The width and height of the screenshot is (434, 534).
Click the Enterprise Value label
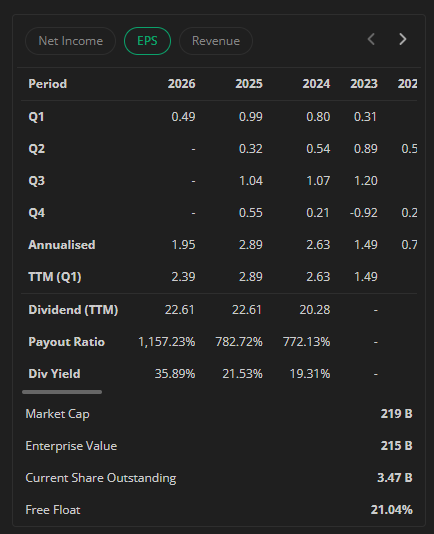pos(71,446)
